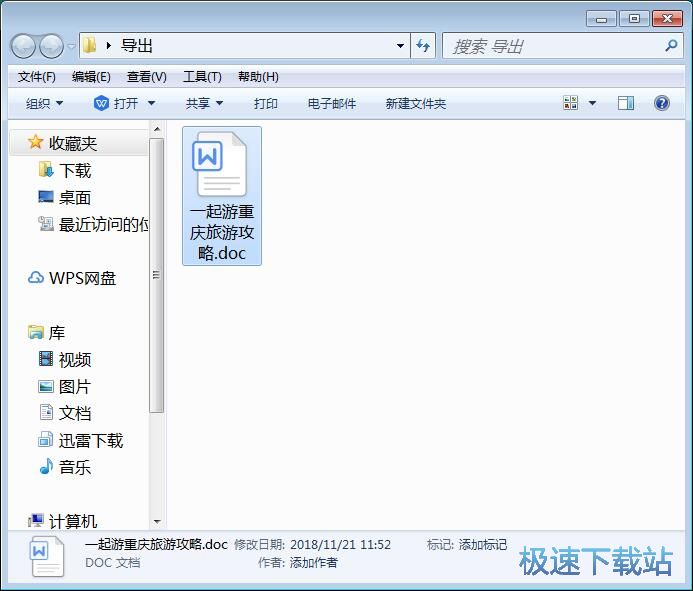The width and height of the screenshot is (693, 591).
Task: Click the search magnifier icon
Action: [671, 45]
